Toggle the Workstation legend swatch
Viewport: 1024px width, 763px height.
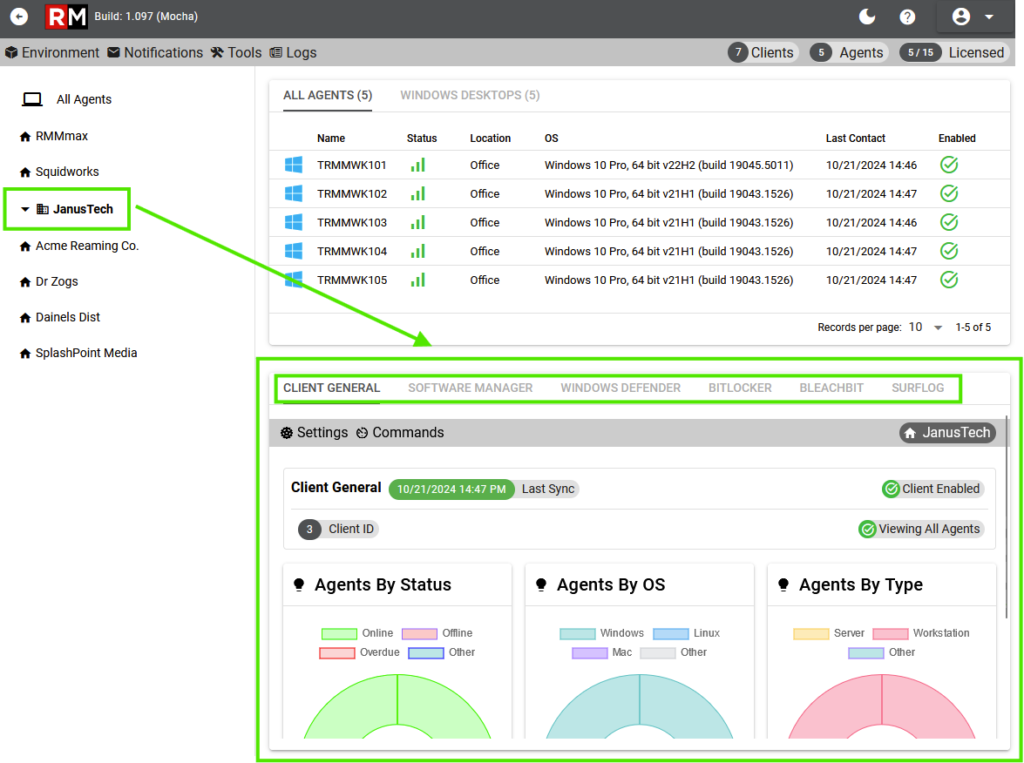tap(890, 634)
